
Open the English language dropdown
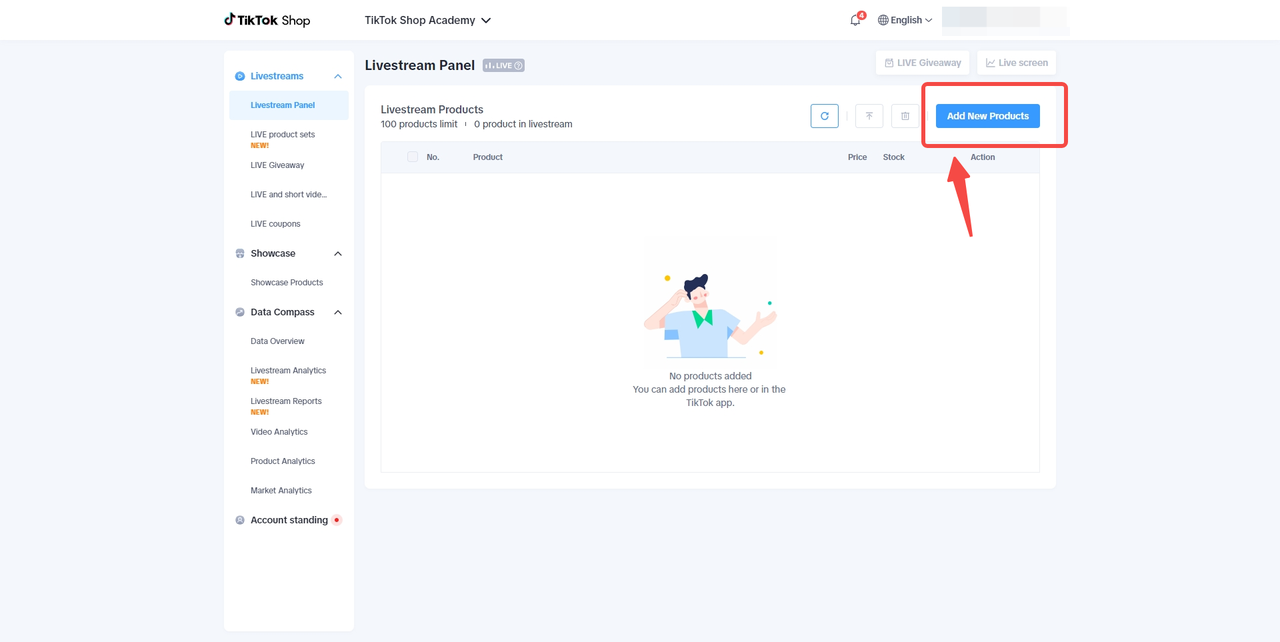pyautogui.click(x=905, y=20)
